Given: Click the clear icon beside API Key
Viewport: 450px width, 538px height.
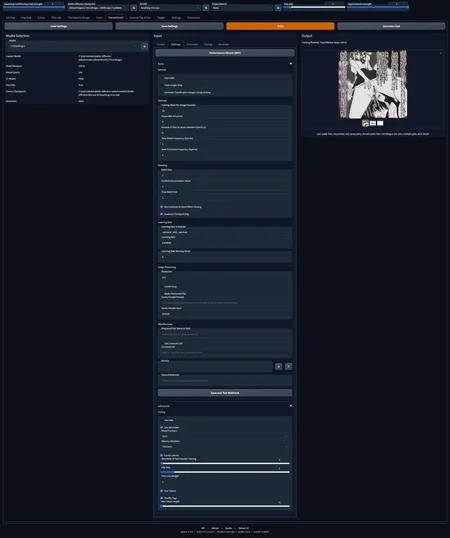Looking at the screenshot, I should tap(288, 366).
